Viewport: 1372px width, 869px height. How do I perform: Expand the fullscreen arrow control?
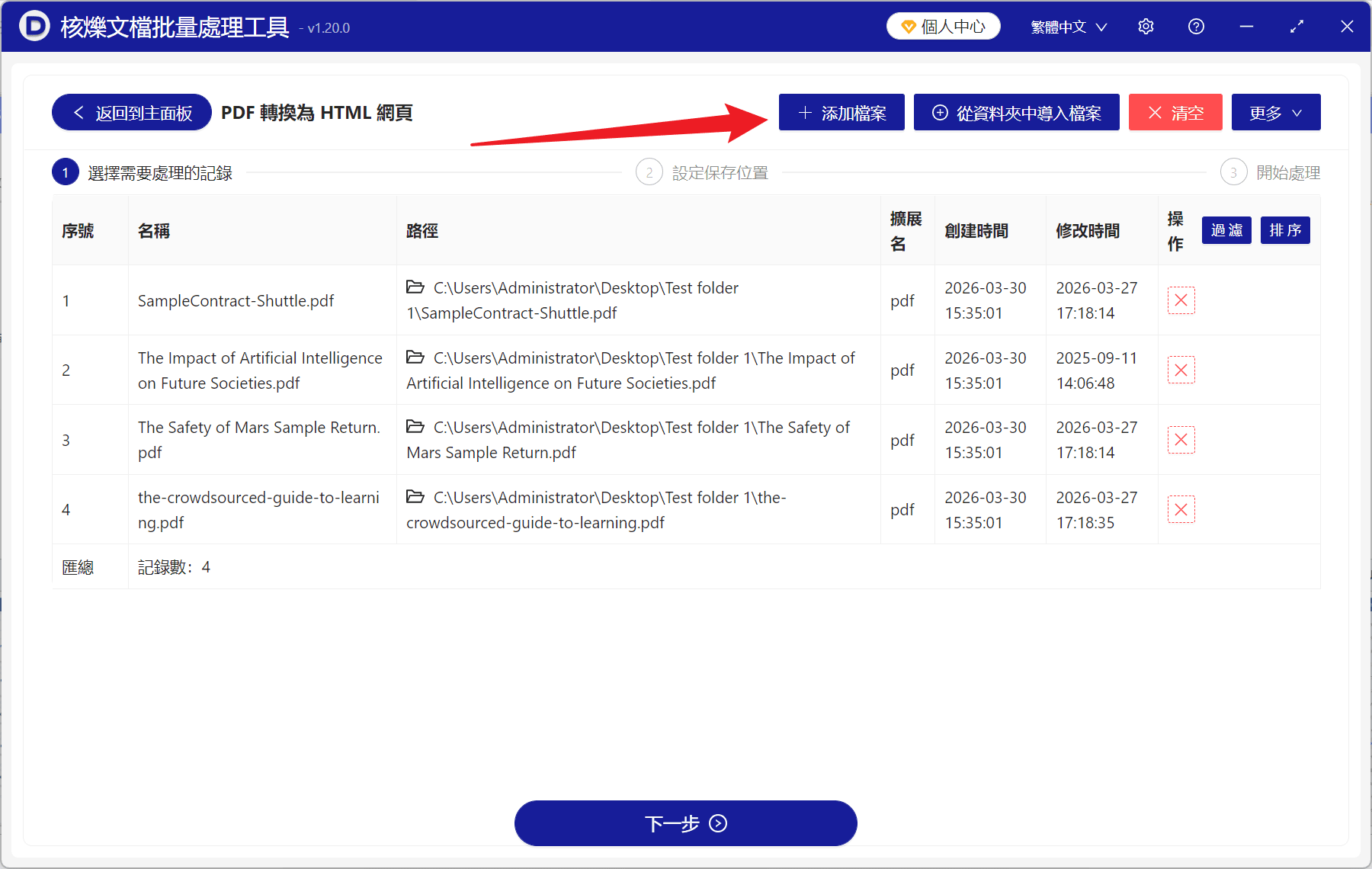click(1297, 26)
